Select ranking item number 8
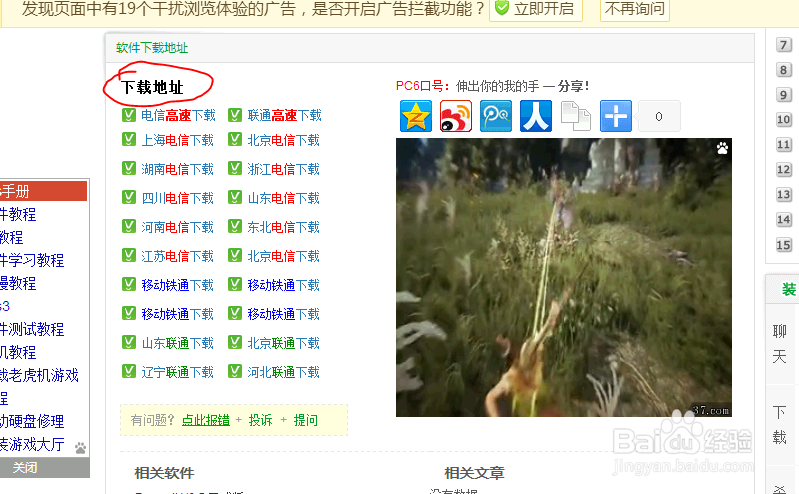Screen dimensions: 799x494 784,70
